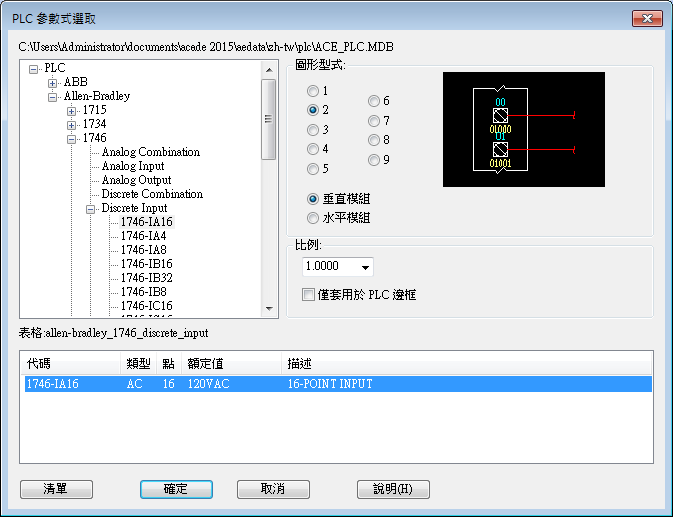This screenshot has height=517, width=673.
Task: Click the PLC module preview image
Action: [524, 129]
